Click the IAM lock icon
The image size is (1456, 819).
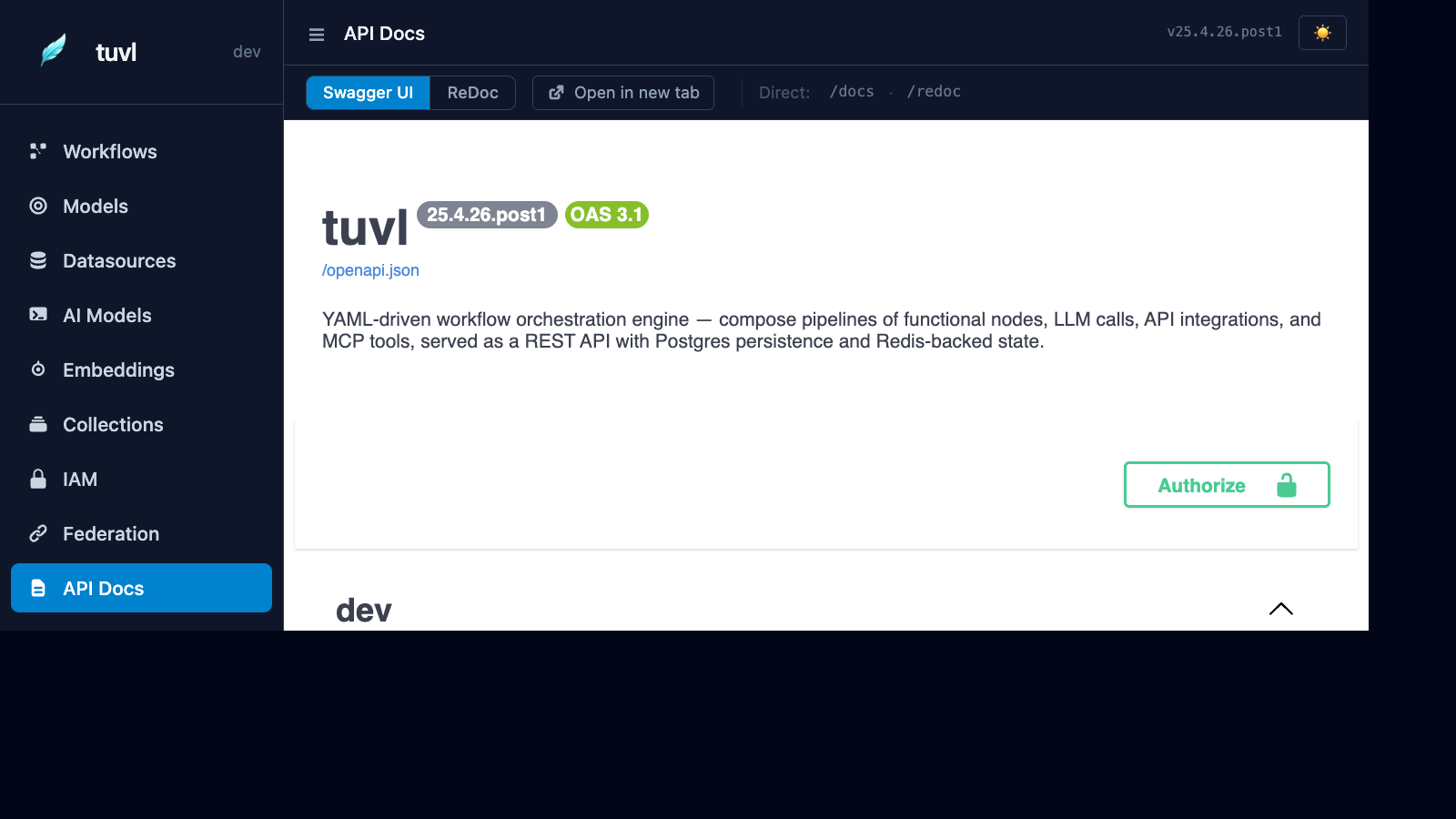tap(38, 479)
